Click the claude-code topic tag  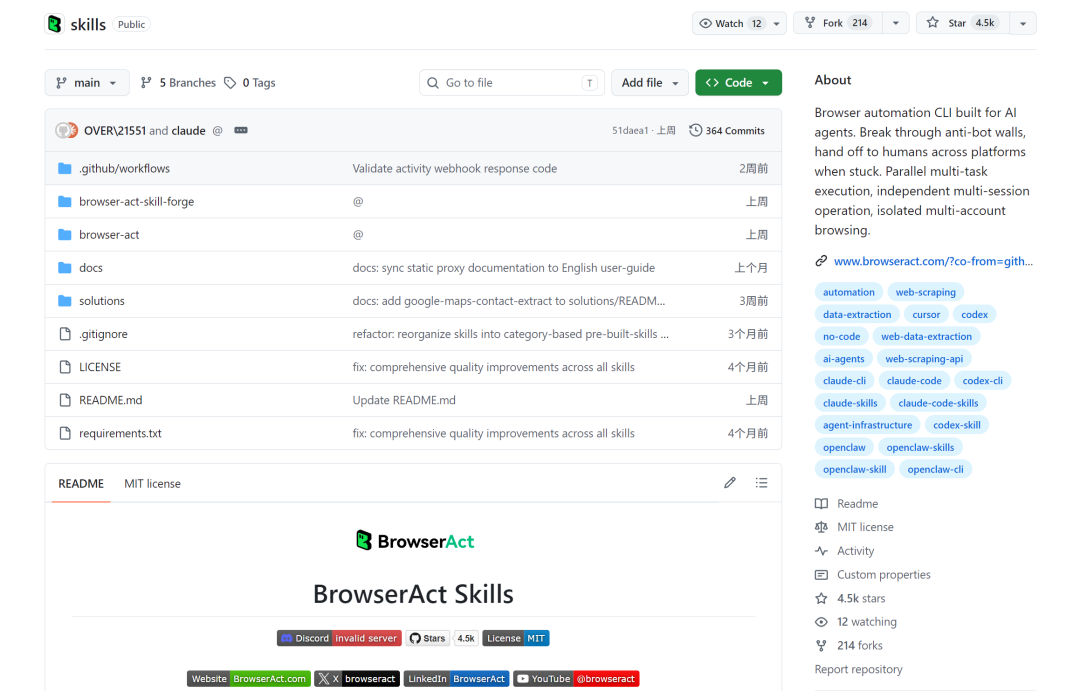coord(914,380)
